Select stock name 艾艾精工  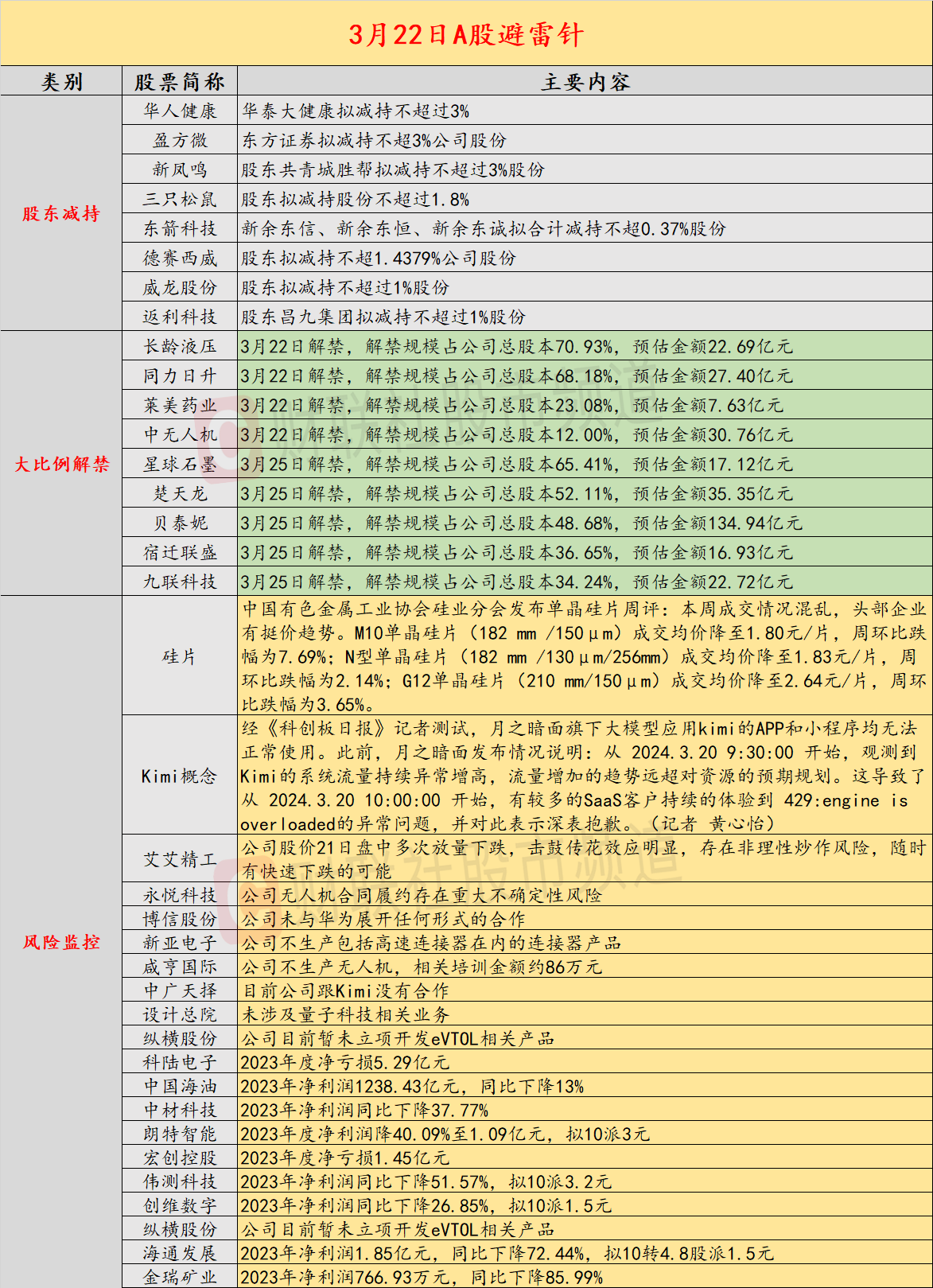180,859
